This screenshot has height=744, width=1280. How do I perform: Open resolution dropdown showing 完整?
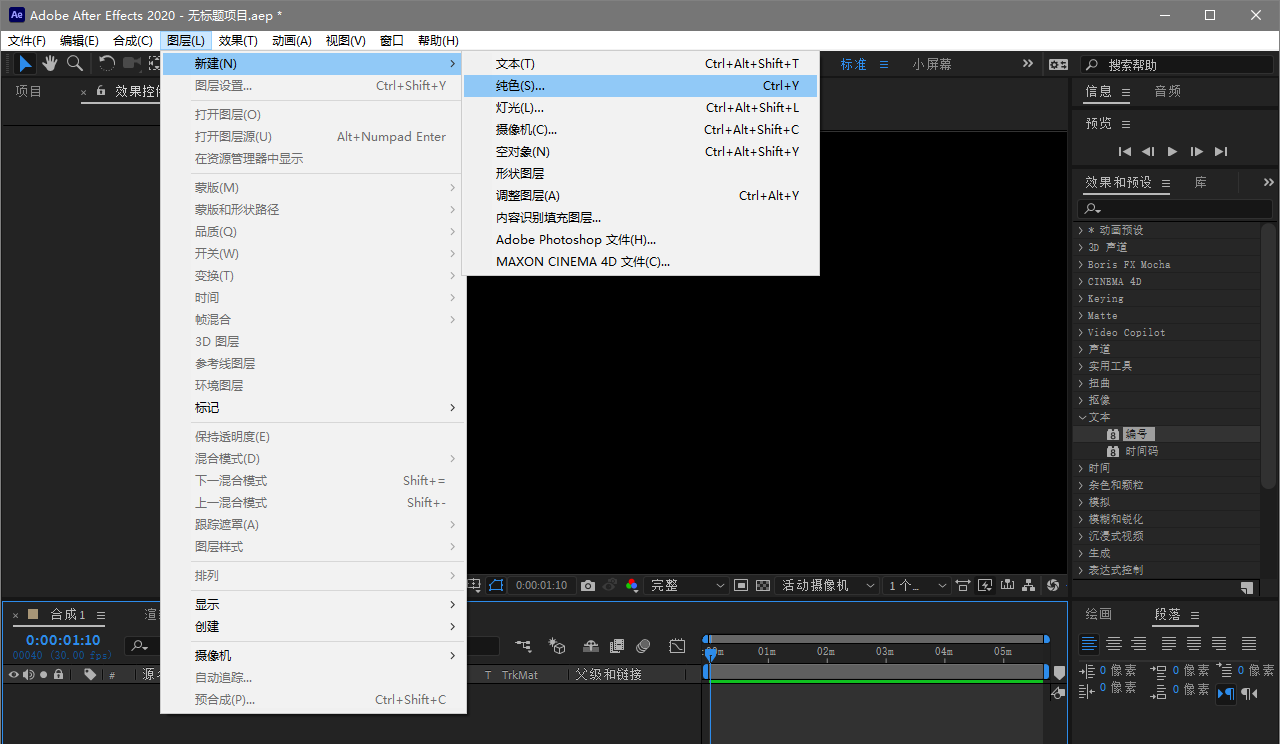click(x=688, y=585)
